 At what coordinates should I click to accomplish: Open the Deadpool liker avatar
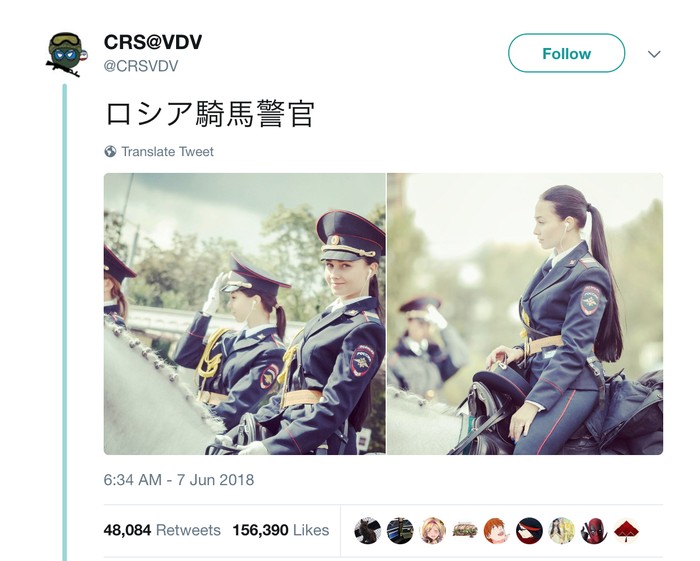tap(594, 531)
